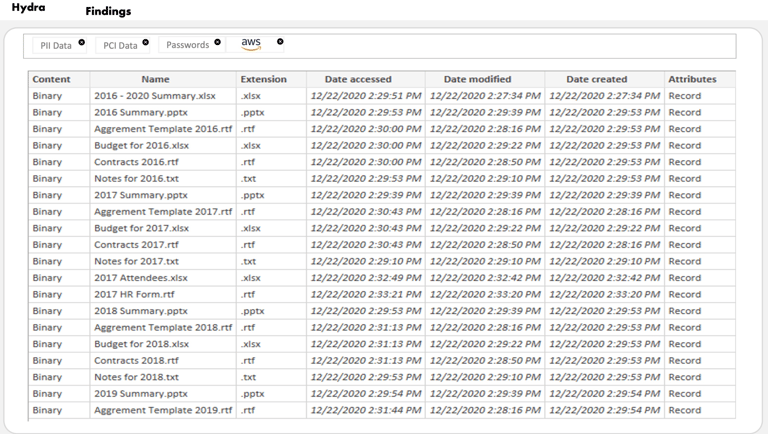This screenshot has width=768, height=434.
Task: Remove the aws filter tag
Action: tap(280, 42)
